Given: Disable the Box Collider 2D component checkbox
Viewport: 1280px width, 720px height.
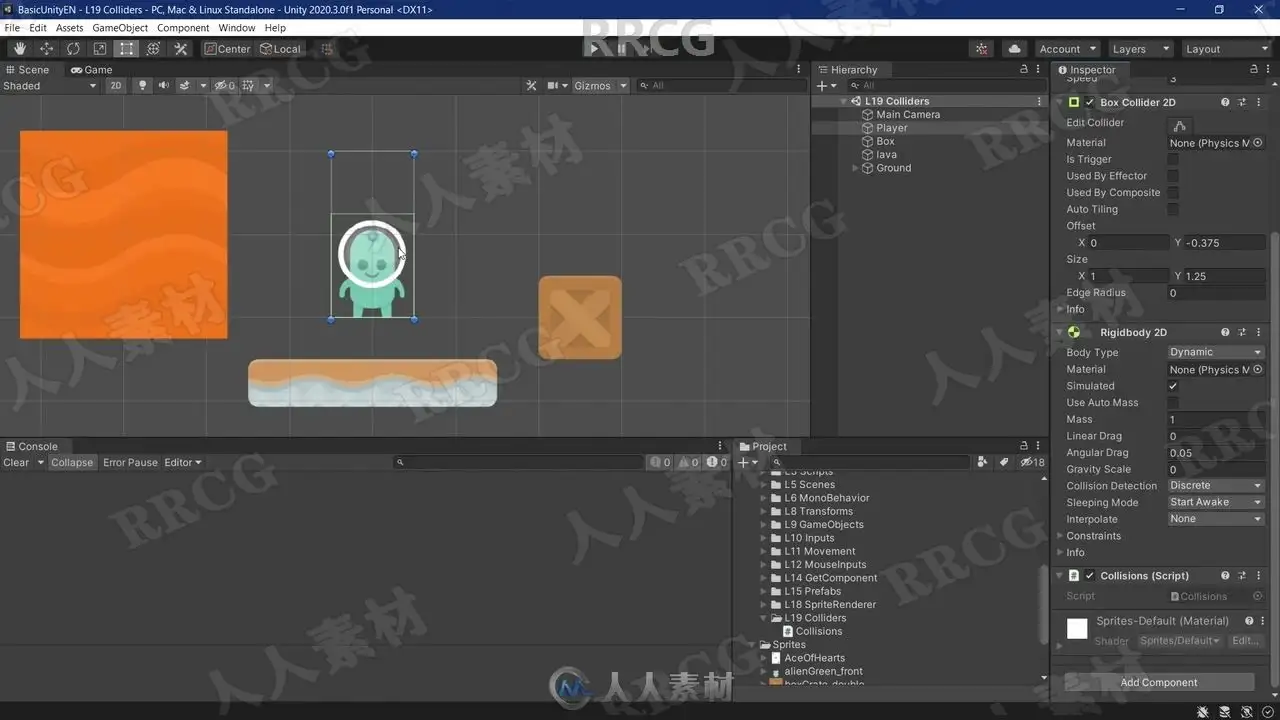Looking at the screenshot, I should click(x=1090, y=102).
